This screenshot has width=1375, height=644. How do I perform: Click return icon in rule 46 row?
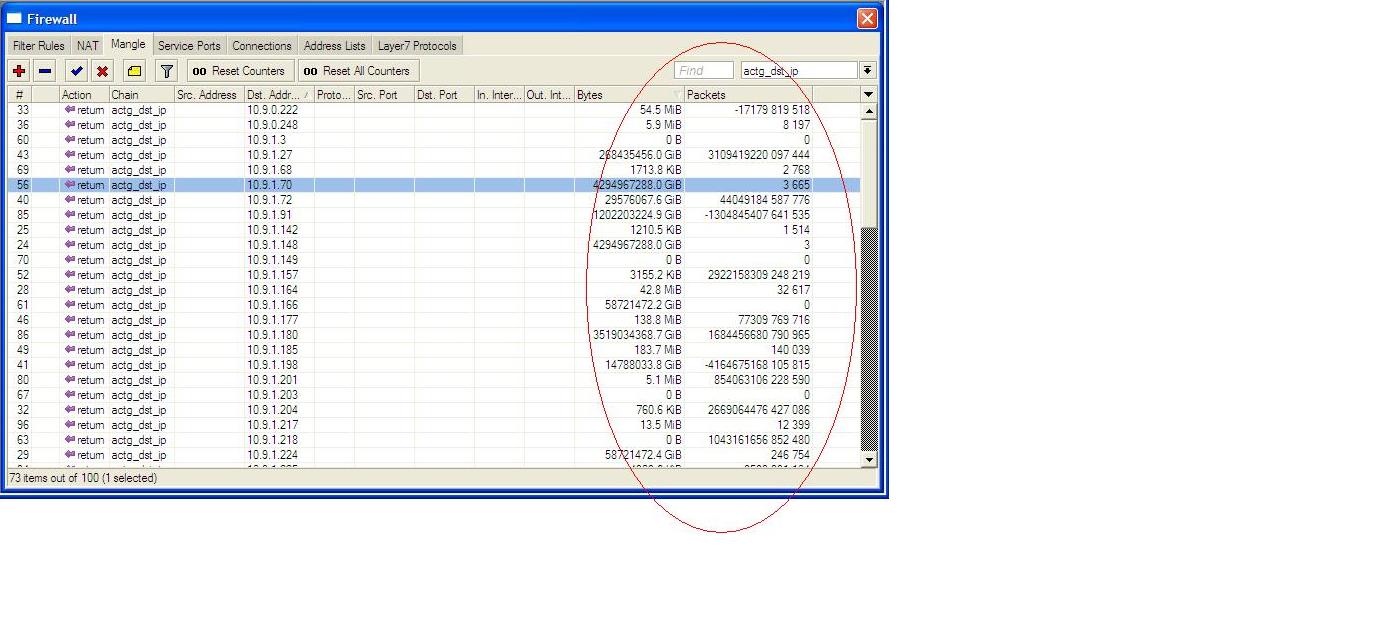click(70, 320)
